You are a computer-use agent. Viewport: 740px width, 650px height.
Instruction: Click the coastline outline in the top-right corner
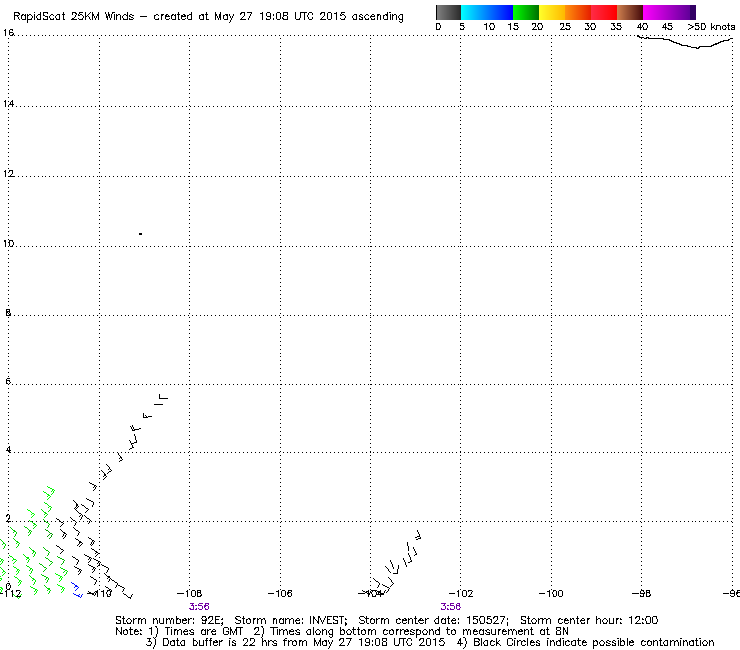click(x=685, y=42)
